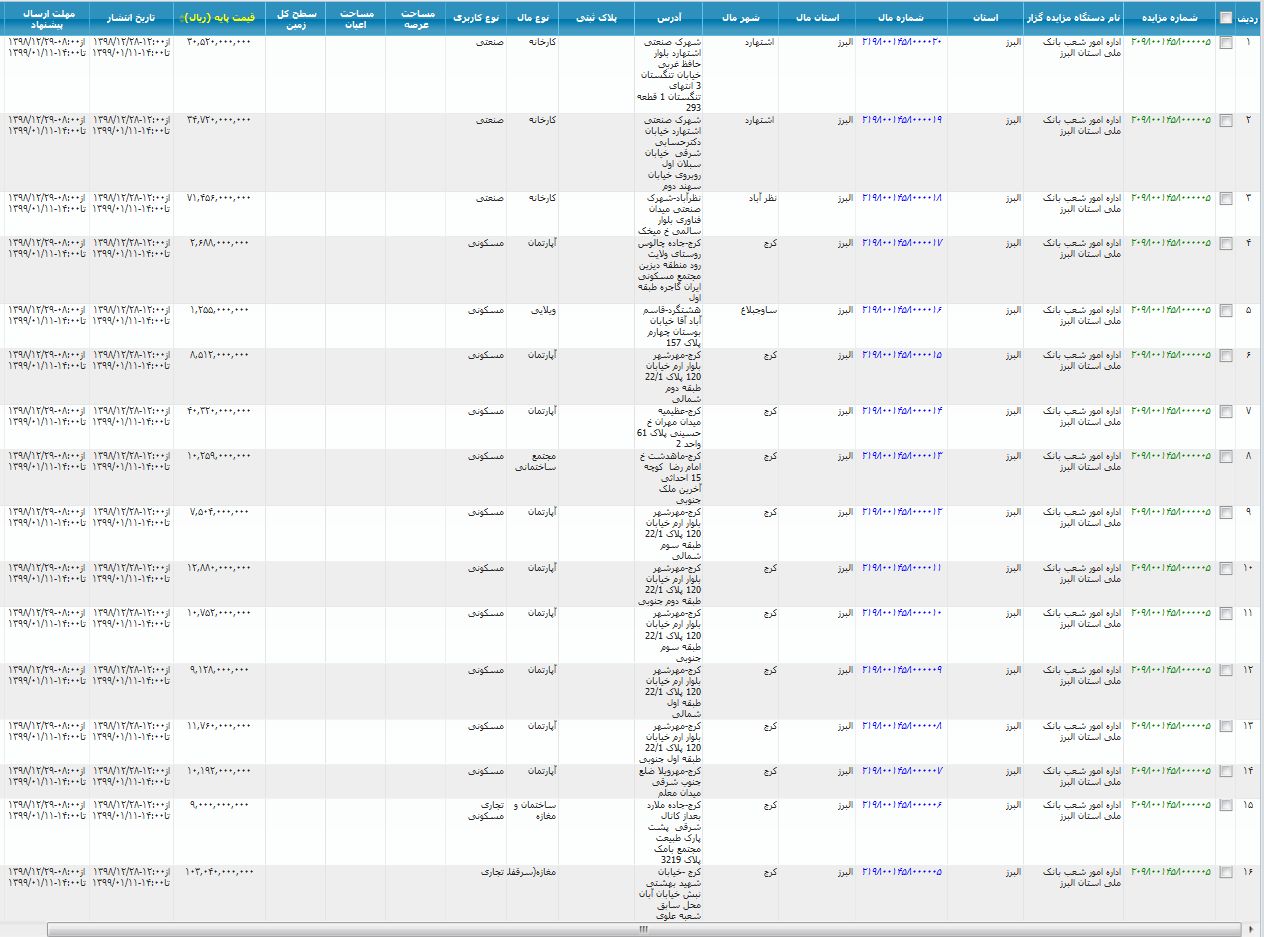The height and width of the screenshot is (937, 1264).
Task: Select the checkbox for row 5 (ساوجبلاغ)
Action: [1226, 311]
